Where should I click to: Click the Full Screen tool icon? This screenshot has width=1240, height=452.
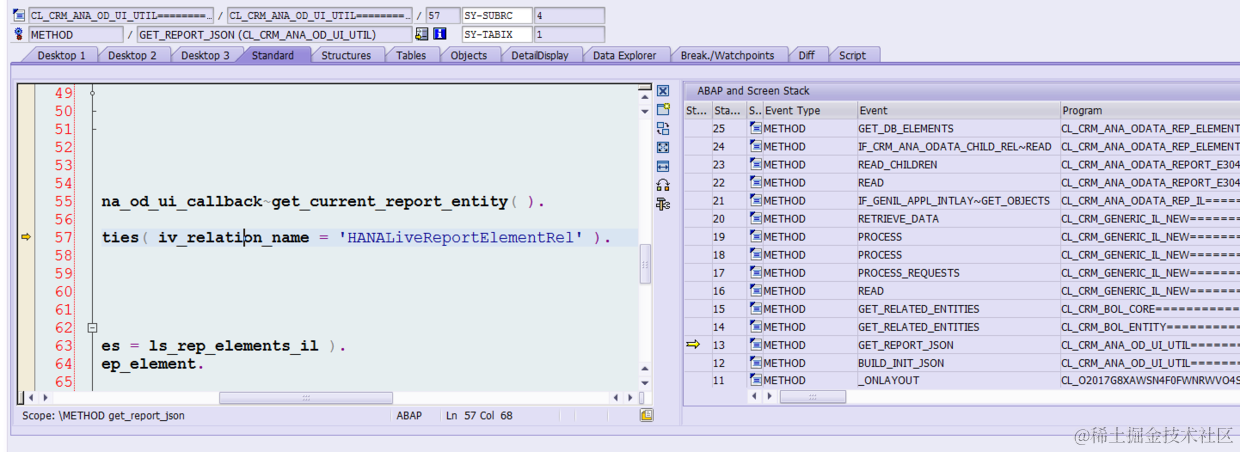[x=662, y=147]
